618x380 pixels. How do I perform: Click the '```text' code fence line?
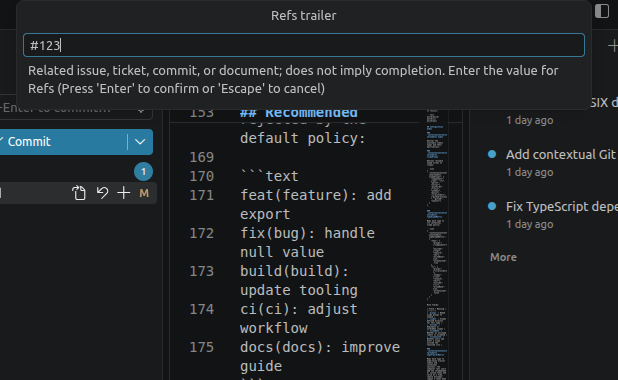tap(270, 176)
